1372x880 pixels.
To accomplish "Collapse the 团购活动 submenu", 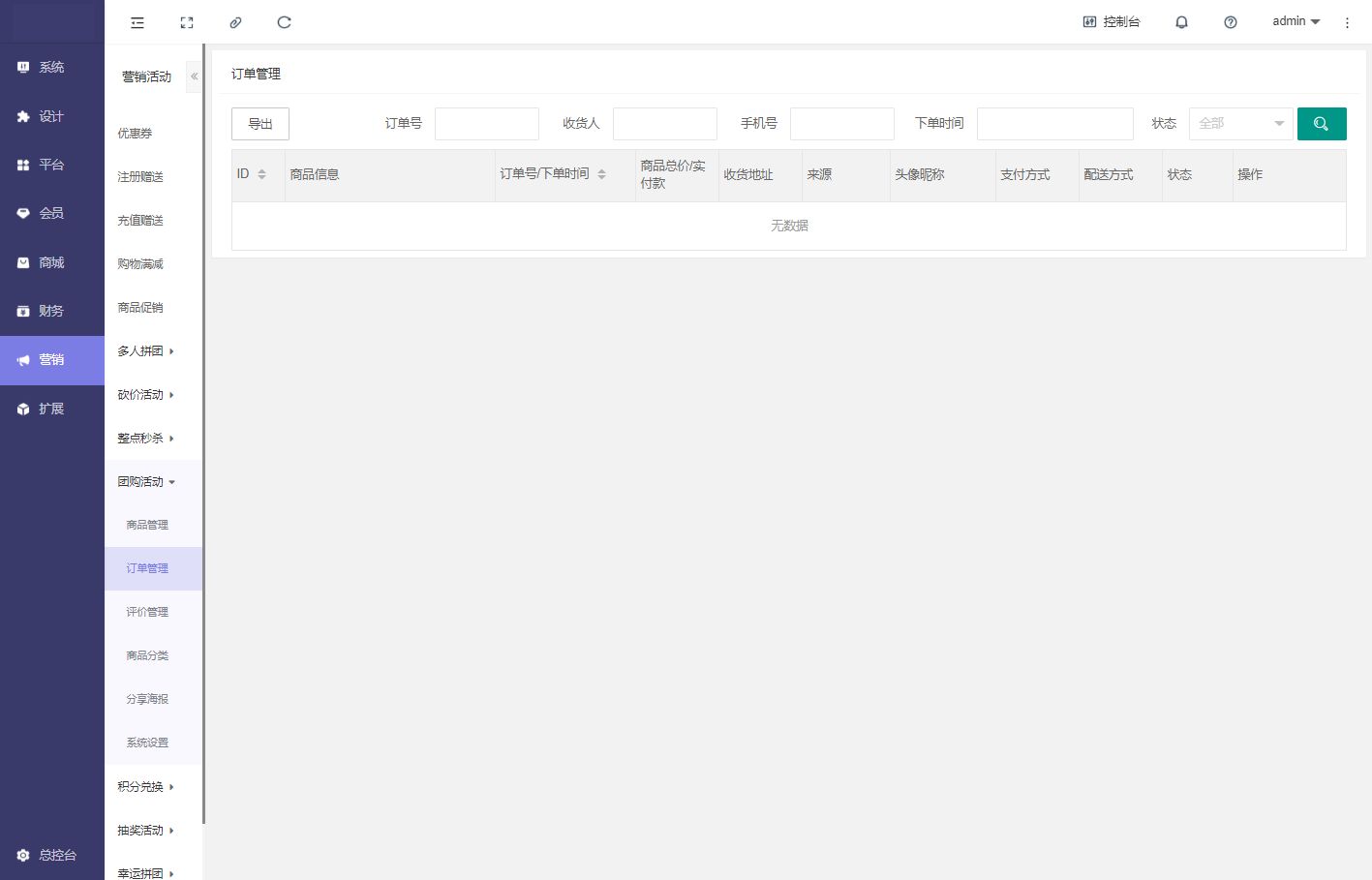I will 145,482.
